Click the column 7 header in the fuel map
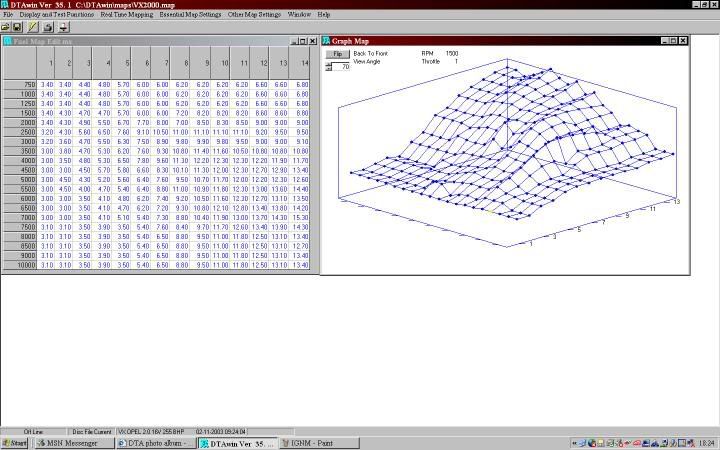 (x=161, y=63)
